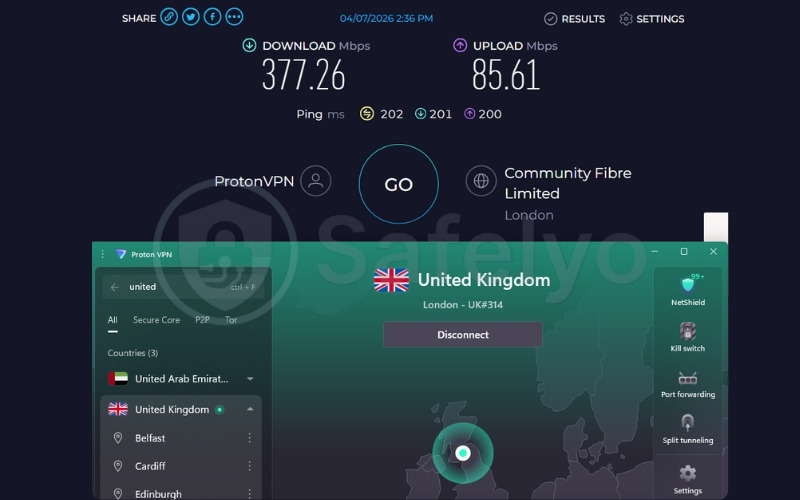
Task: Disconnect from the United Kingdom server
Action: point(463,335)
